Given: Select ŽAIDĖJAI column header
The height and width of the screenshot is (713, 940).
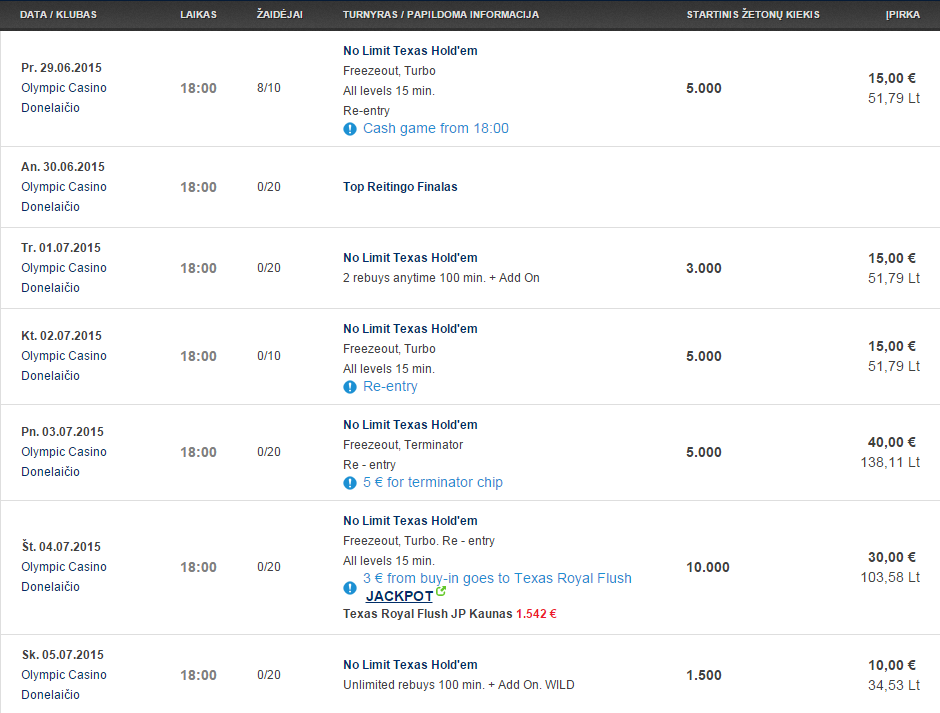Looking at the screenshot, I should pyautogui.click(x=279, y=14).
